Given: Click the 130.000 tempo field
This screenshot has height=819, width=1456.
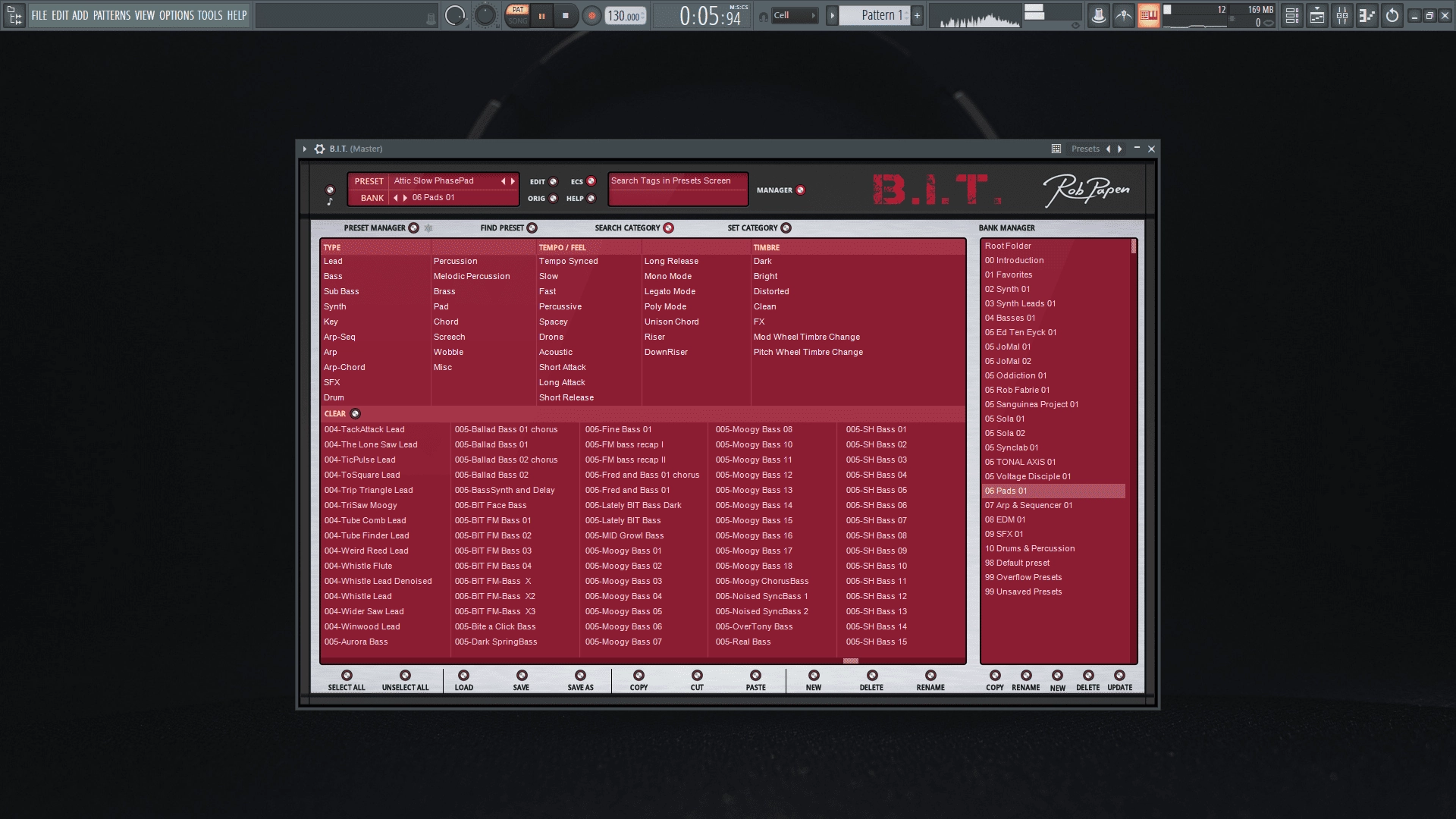Looking at the screenshot, I should click(x=626, y=16).
